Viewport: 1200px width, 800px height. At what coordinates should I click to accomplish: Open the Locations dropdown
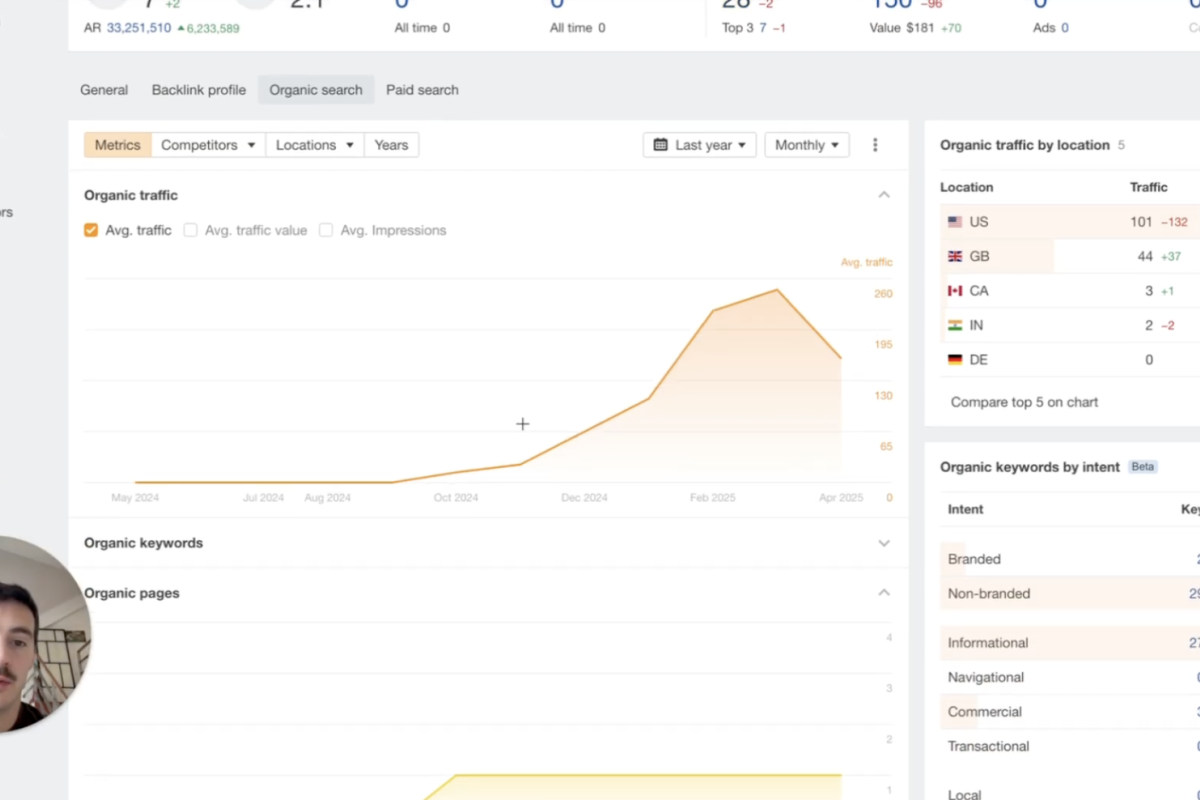[x=315, y=145]
